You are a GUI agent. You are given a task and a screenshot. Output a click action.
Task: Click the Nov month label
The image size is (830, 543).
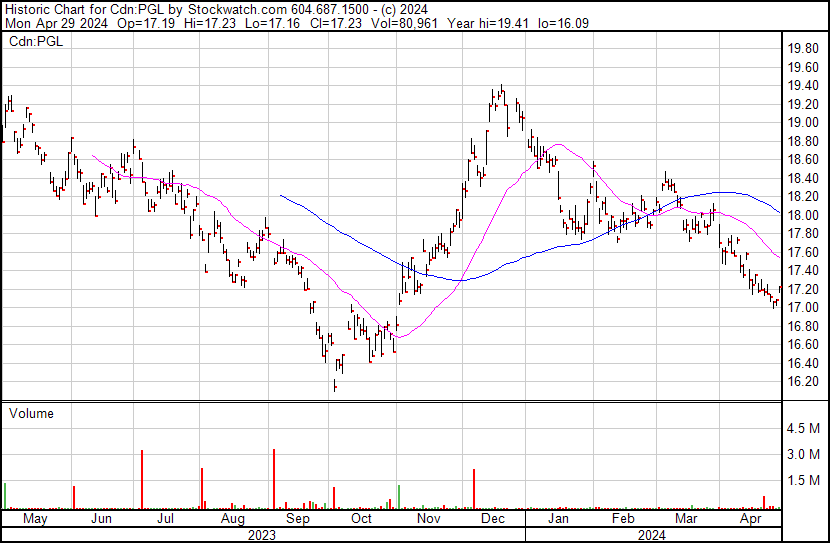pos(429,518)
